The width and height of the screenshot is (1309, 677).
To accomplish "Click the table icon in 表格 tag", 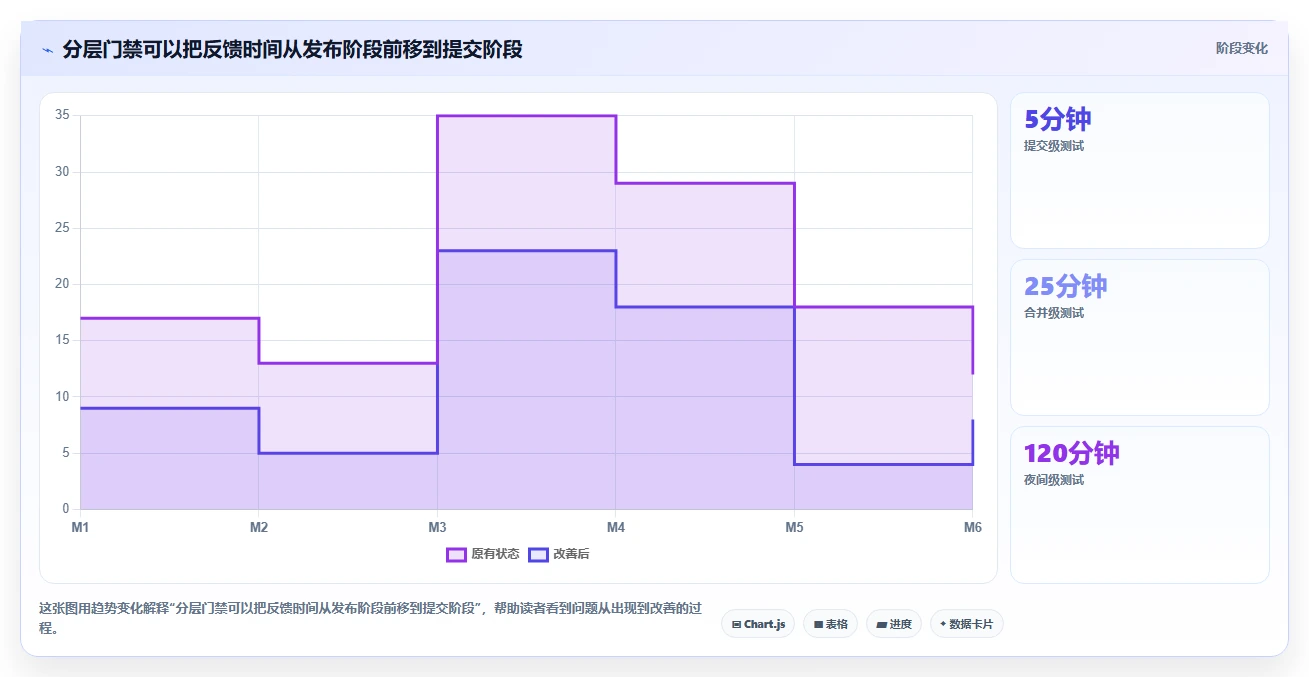I will [818, 624].
